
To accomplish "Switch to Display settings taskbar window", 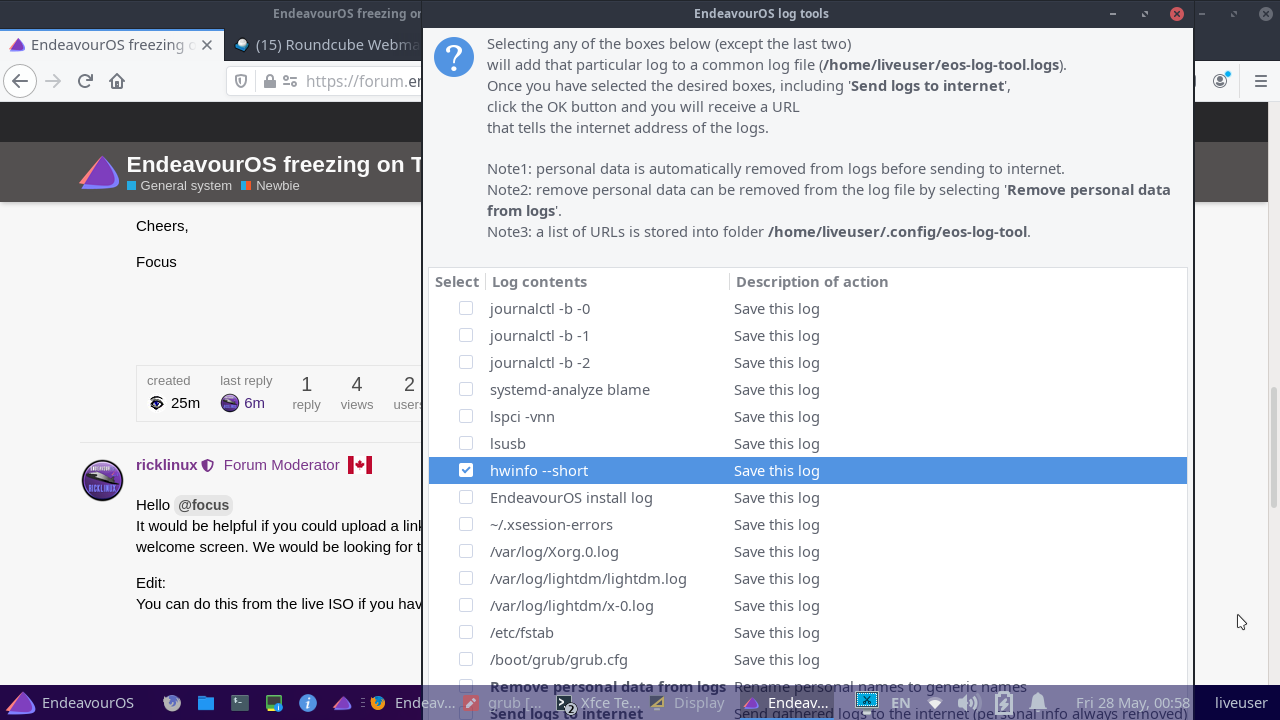I will coord(689,703).
